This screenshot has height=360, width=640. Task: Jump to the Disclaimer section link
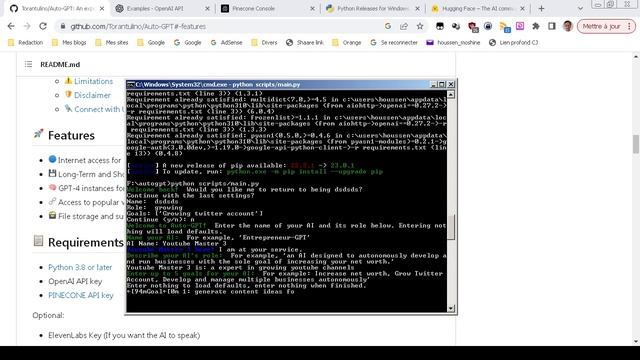coord(92,95)
